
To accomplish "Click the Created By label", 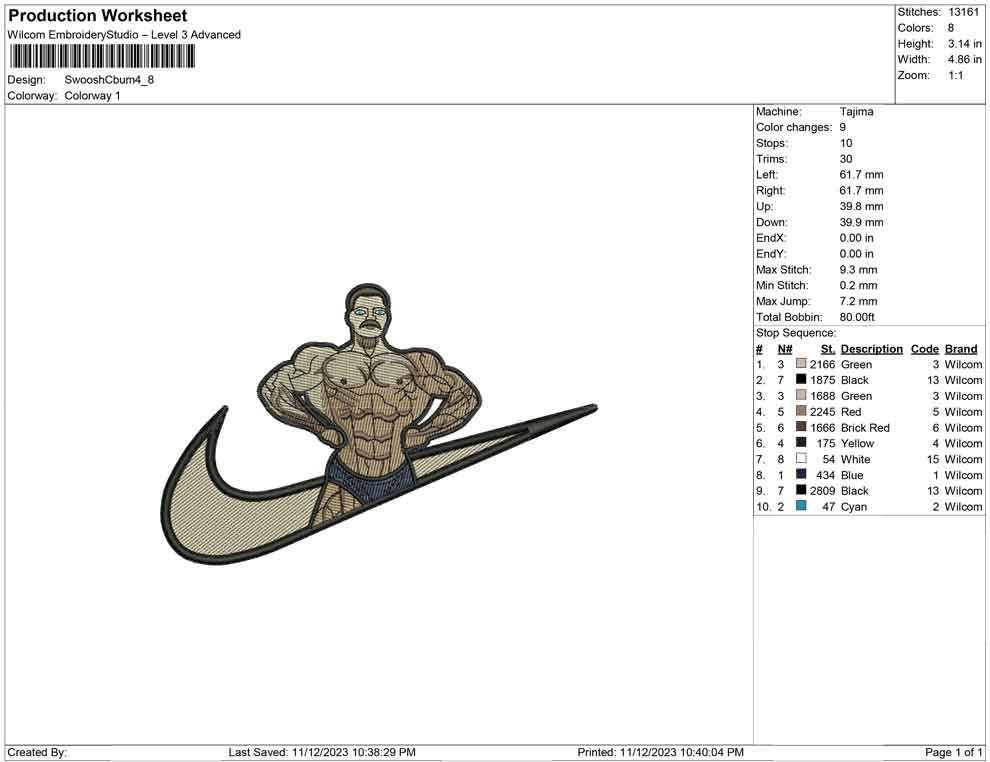I will click(37, 752).
